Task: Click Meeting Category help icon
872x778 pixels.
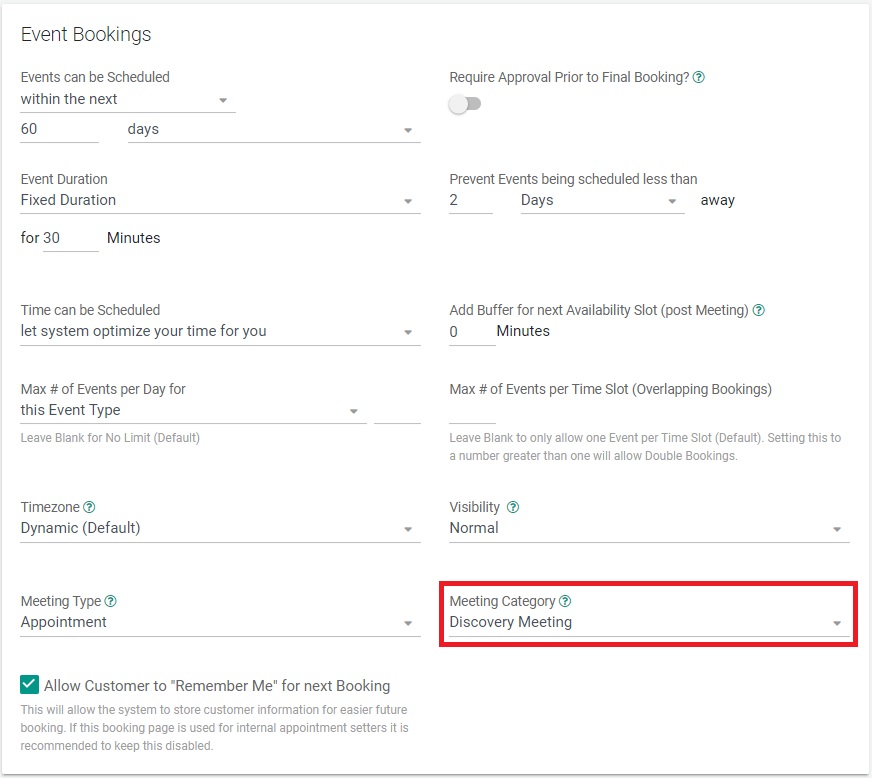Action: tap(565, 601)
